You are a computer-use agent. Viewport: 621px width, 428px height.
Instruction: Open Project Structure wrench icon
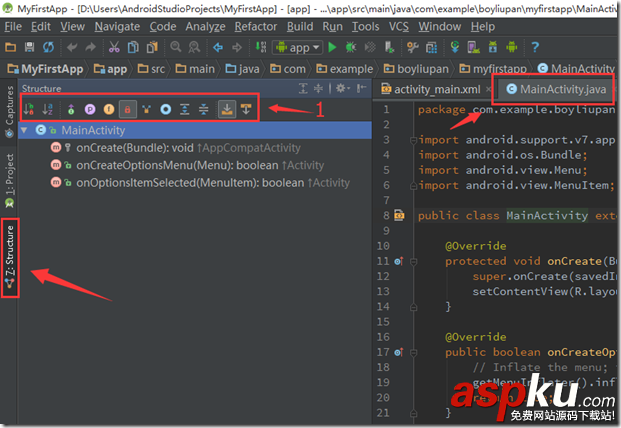[413, 48]
